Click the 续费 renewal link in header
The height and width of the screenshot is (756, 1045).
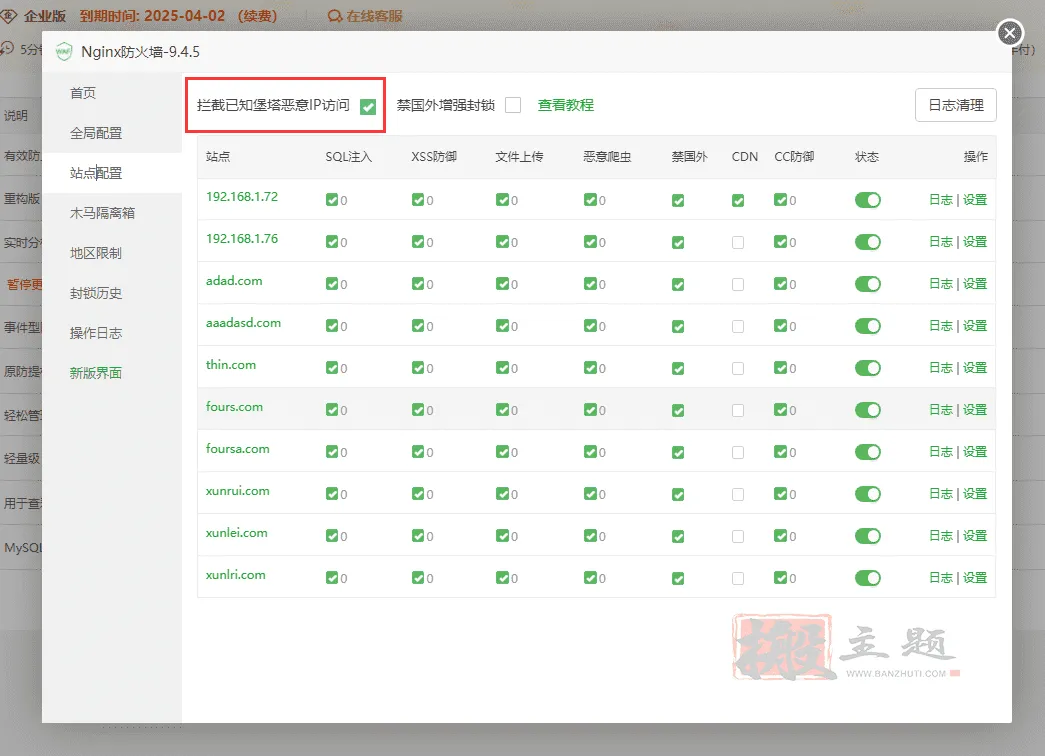pos(257,16)
